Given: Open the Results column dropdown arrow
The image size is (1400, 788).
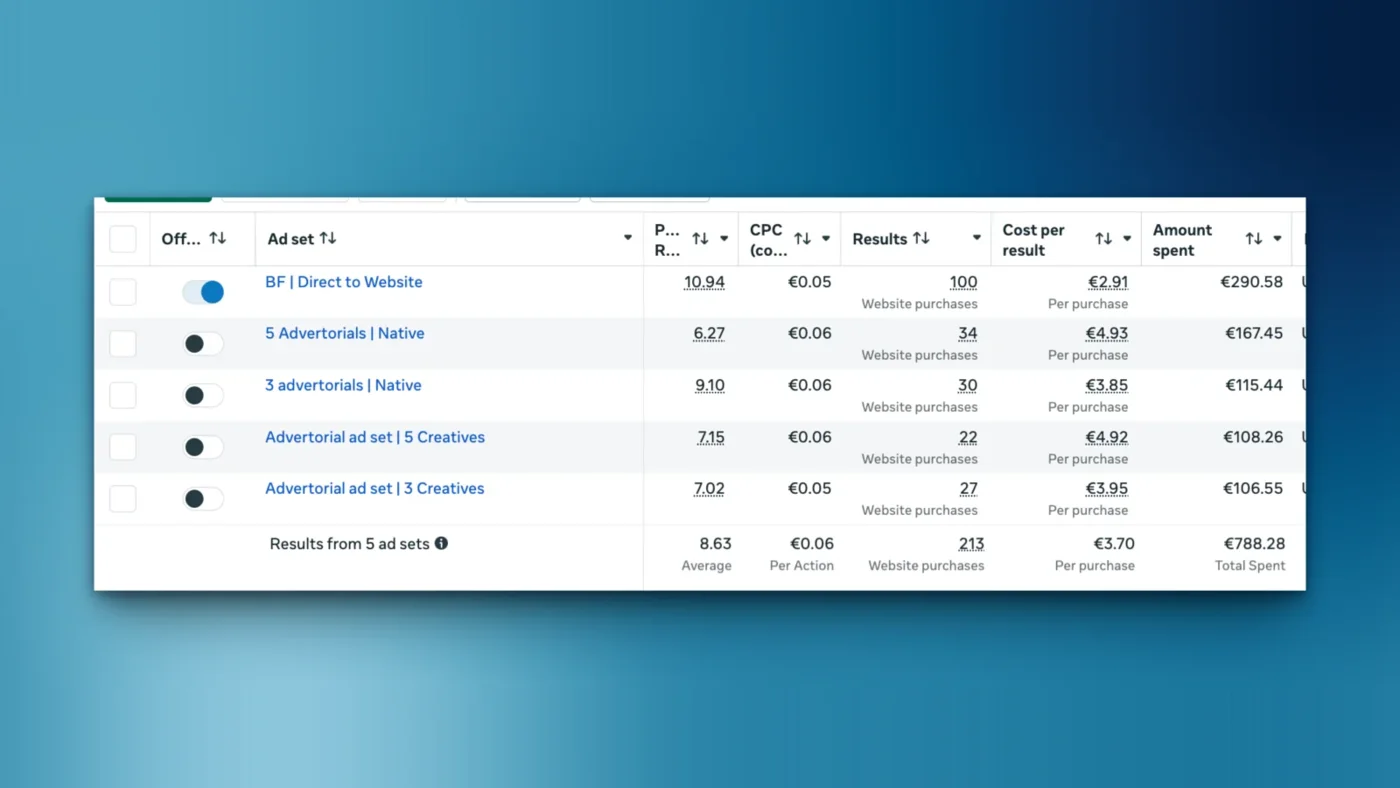Looking at the screenshot, I should point(977,238).
